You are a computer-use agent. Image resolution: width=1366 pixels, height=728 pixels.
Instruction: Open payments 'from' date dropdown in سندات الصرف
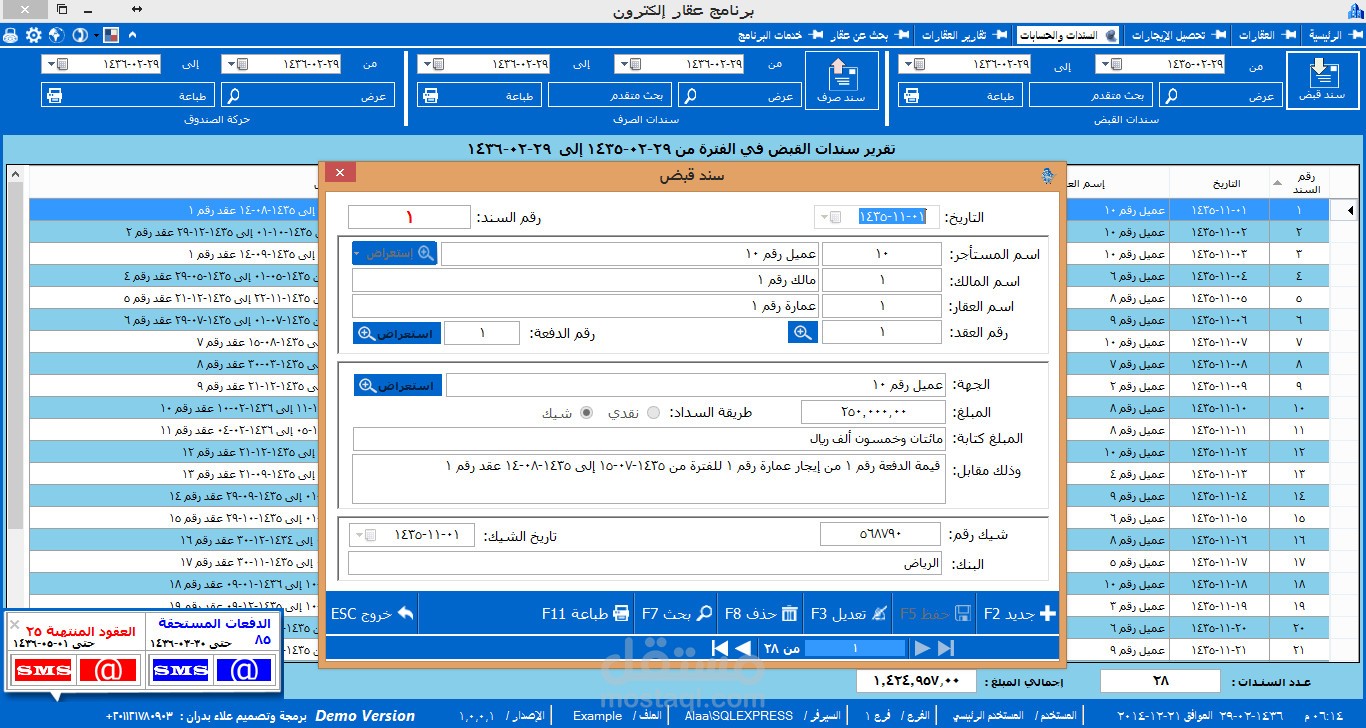(625, 64)
